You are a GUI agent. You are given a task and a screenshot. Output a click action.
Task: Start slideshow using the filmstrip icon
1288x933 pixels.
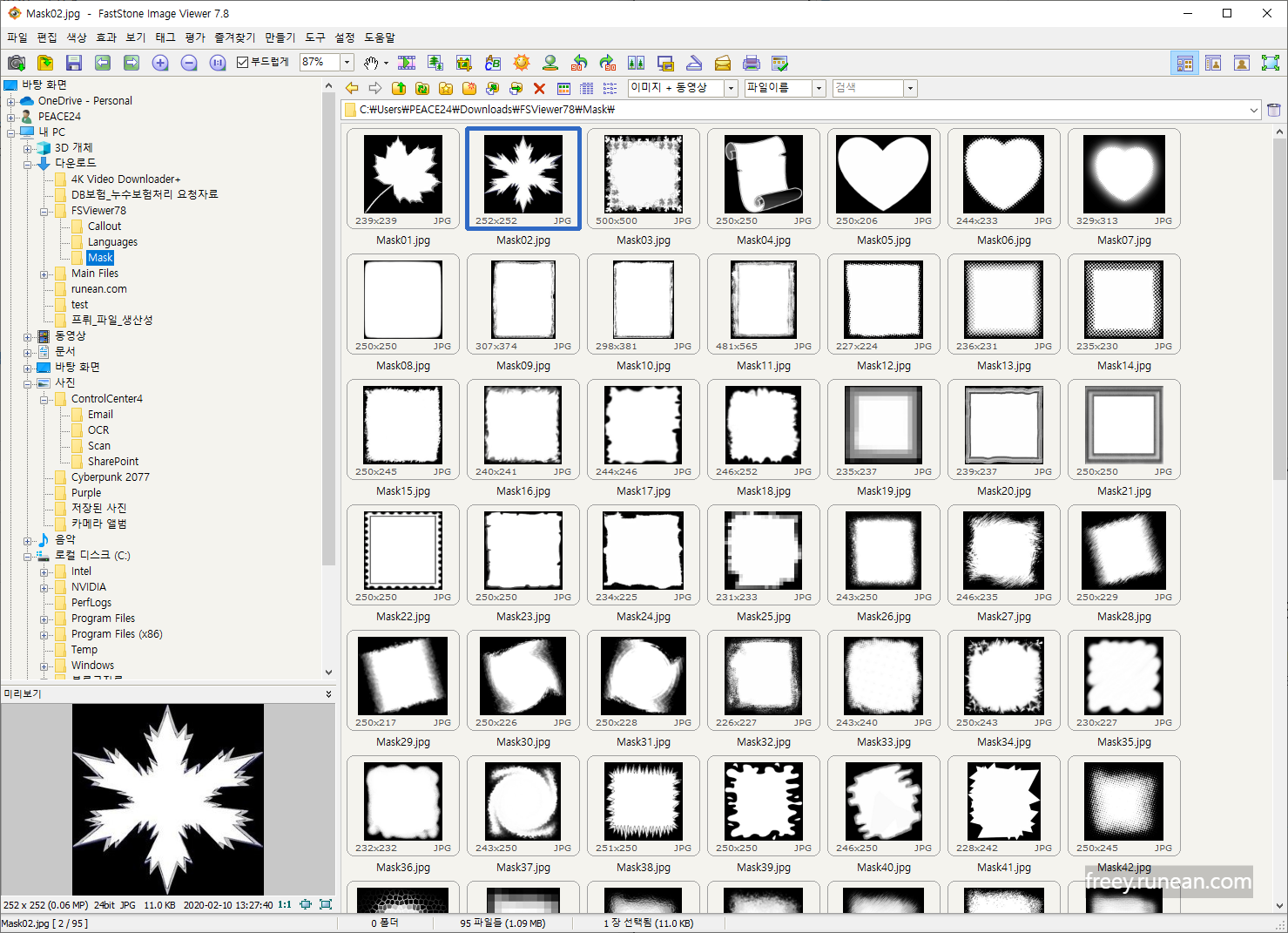[x=407, y=63]
